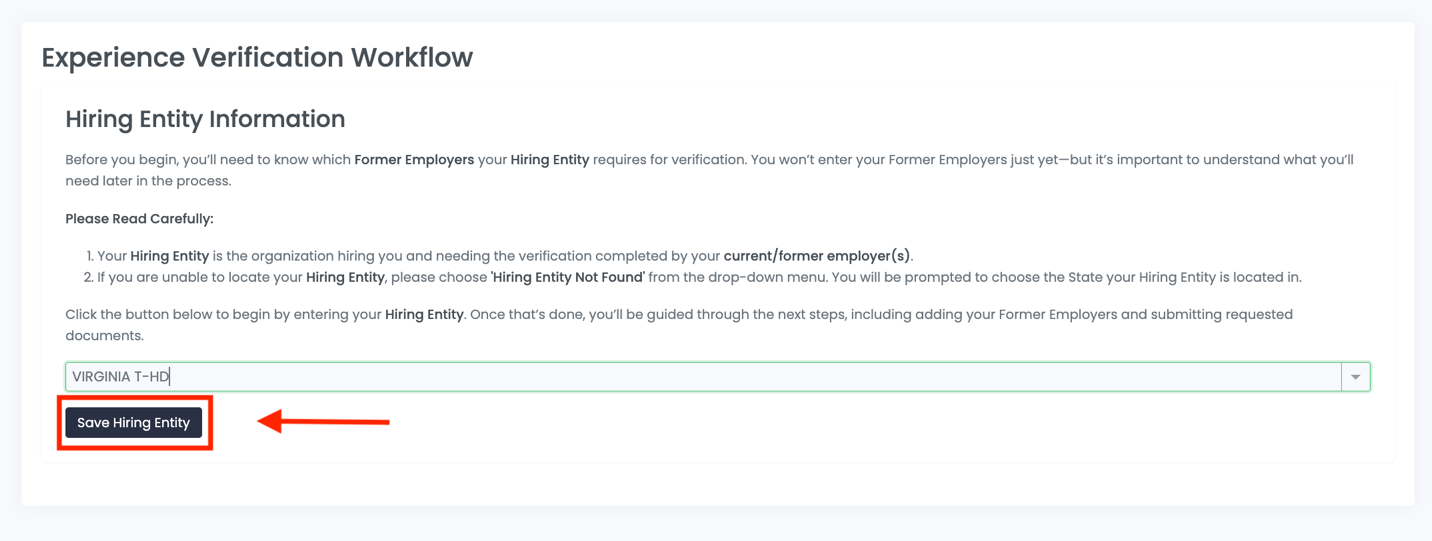1432x541 pixels.
Task: Click the Please Read Carefully label
Action: (x=139, y=219)
